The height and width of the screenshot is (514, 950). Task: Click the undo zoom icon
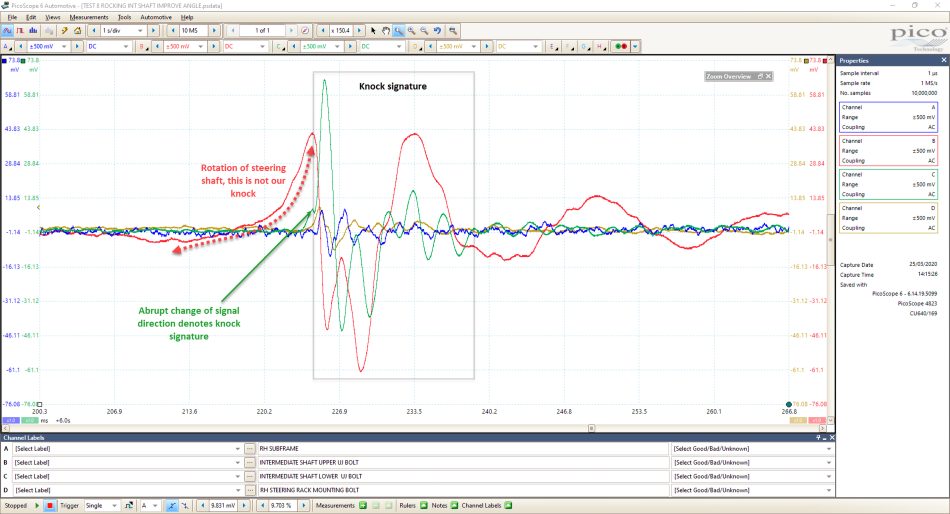(437, 30)
